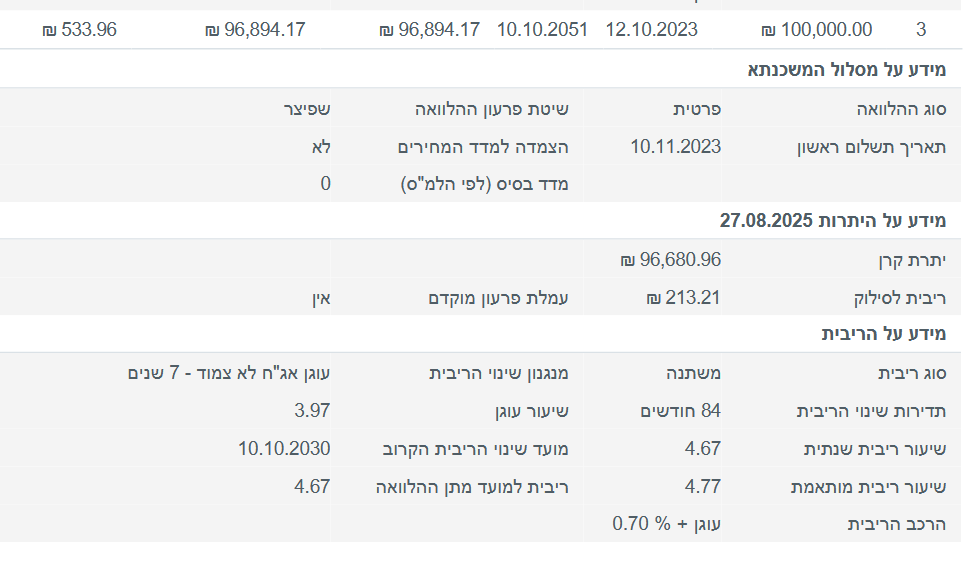
Task: Select the adjusted interest rate 4.77
Action: [x=702, y=486]
